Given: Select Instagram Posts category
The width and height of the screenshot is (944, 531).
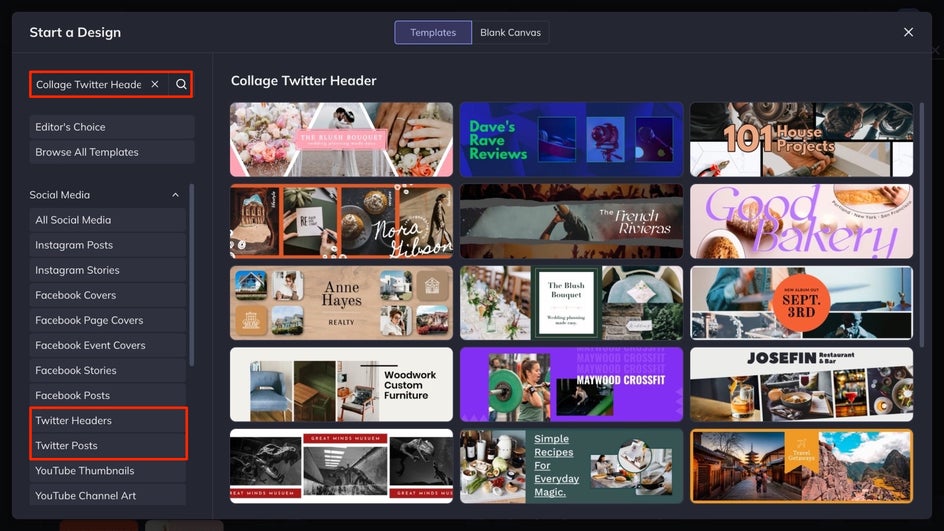Looking at the screenshot, I should [x=108, y=245].
